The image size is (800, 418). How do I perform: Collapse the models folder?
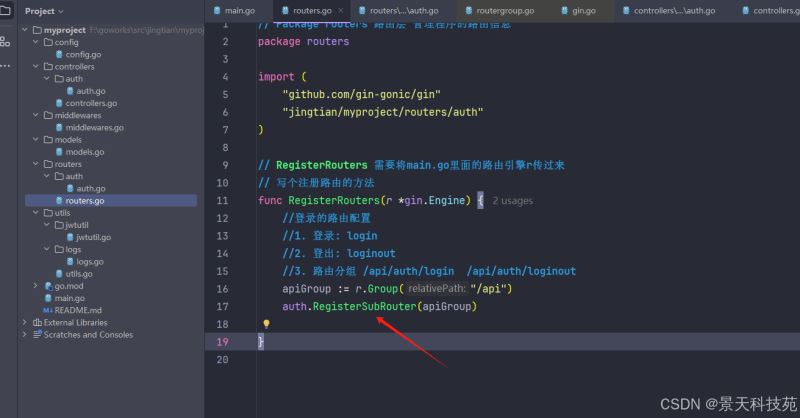coord(36,139)
